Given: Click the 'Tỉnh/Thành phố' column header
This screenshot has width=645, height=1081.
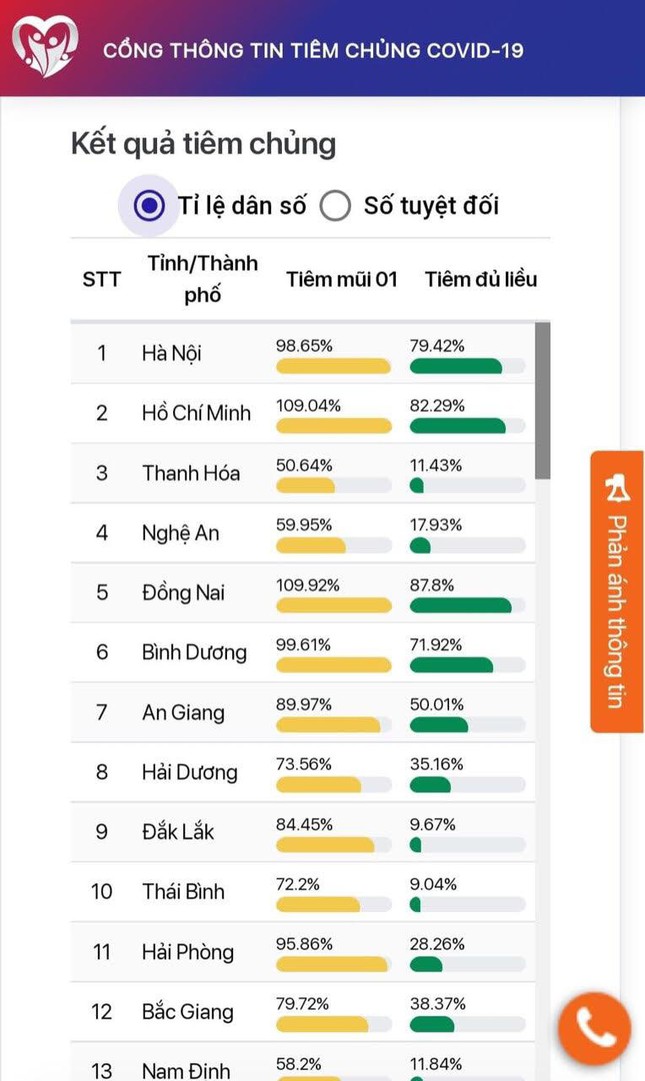Looking at the screenshot, I should (x=202, y=279).
